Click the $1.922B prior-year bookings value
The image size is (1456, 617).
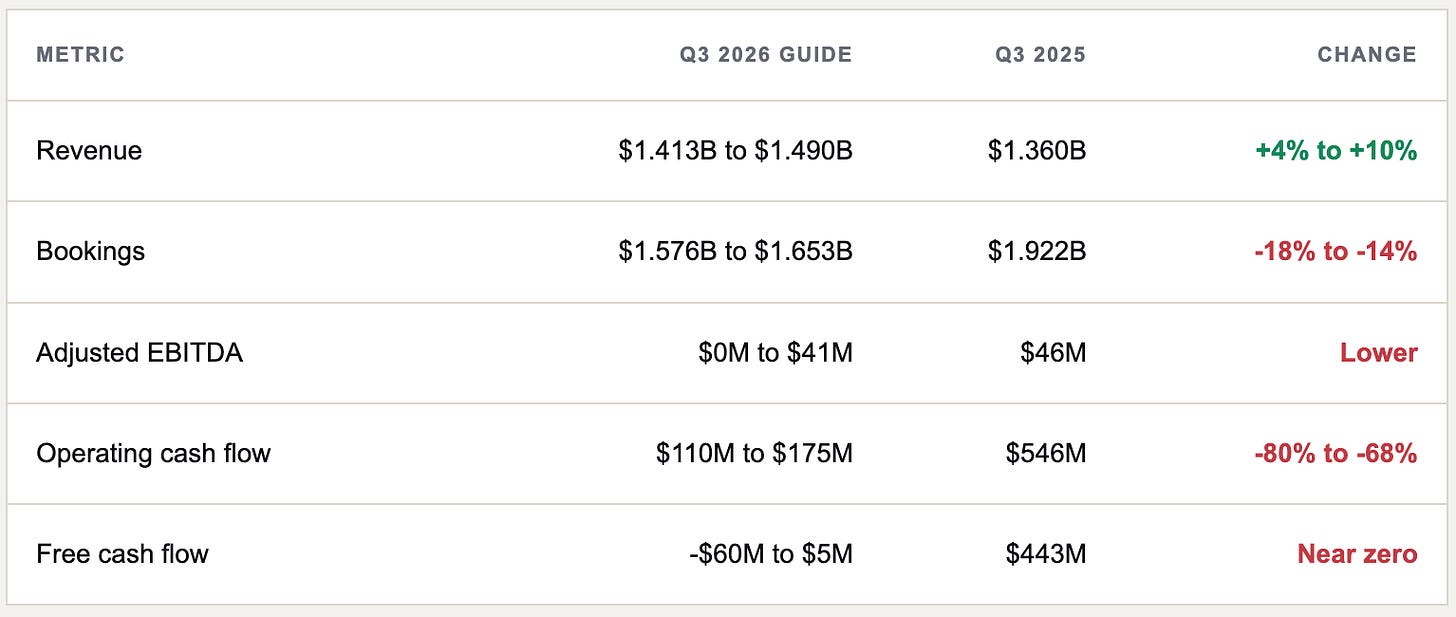(x=1037, y=252)
